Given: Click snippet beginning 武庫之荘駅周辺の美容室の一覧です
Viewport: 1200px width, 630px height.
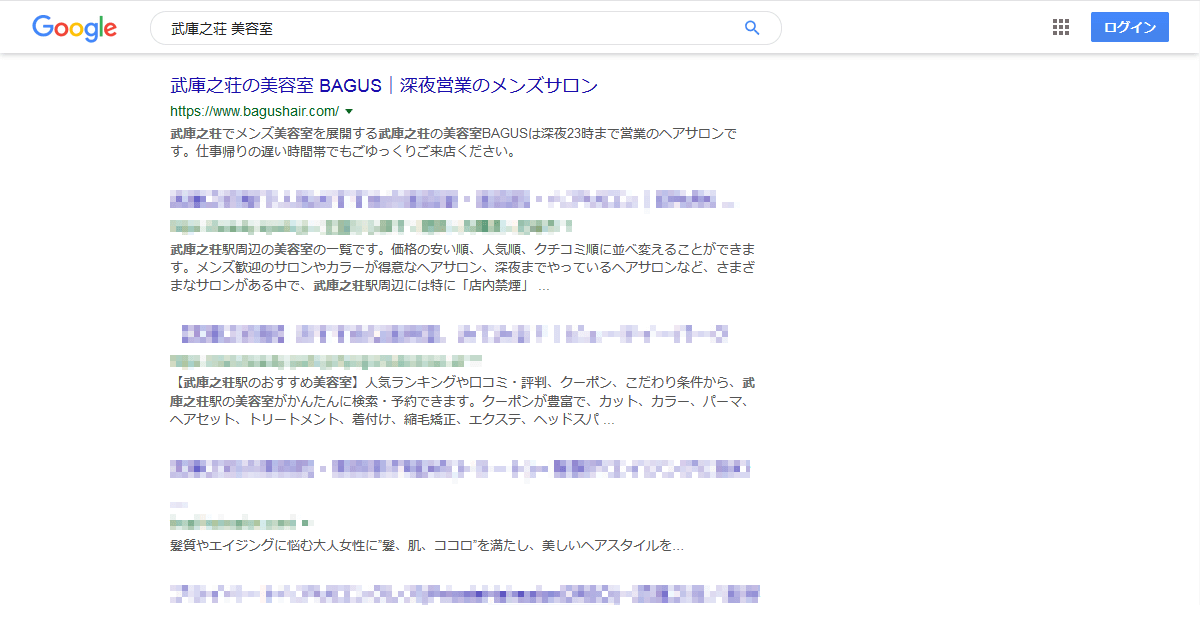Looking at the screenshot, I should (x=462, y=267).
